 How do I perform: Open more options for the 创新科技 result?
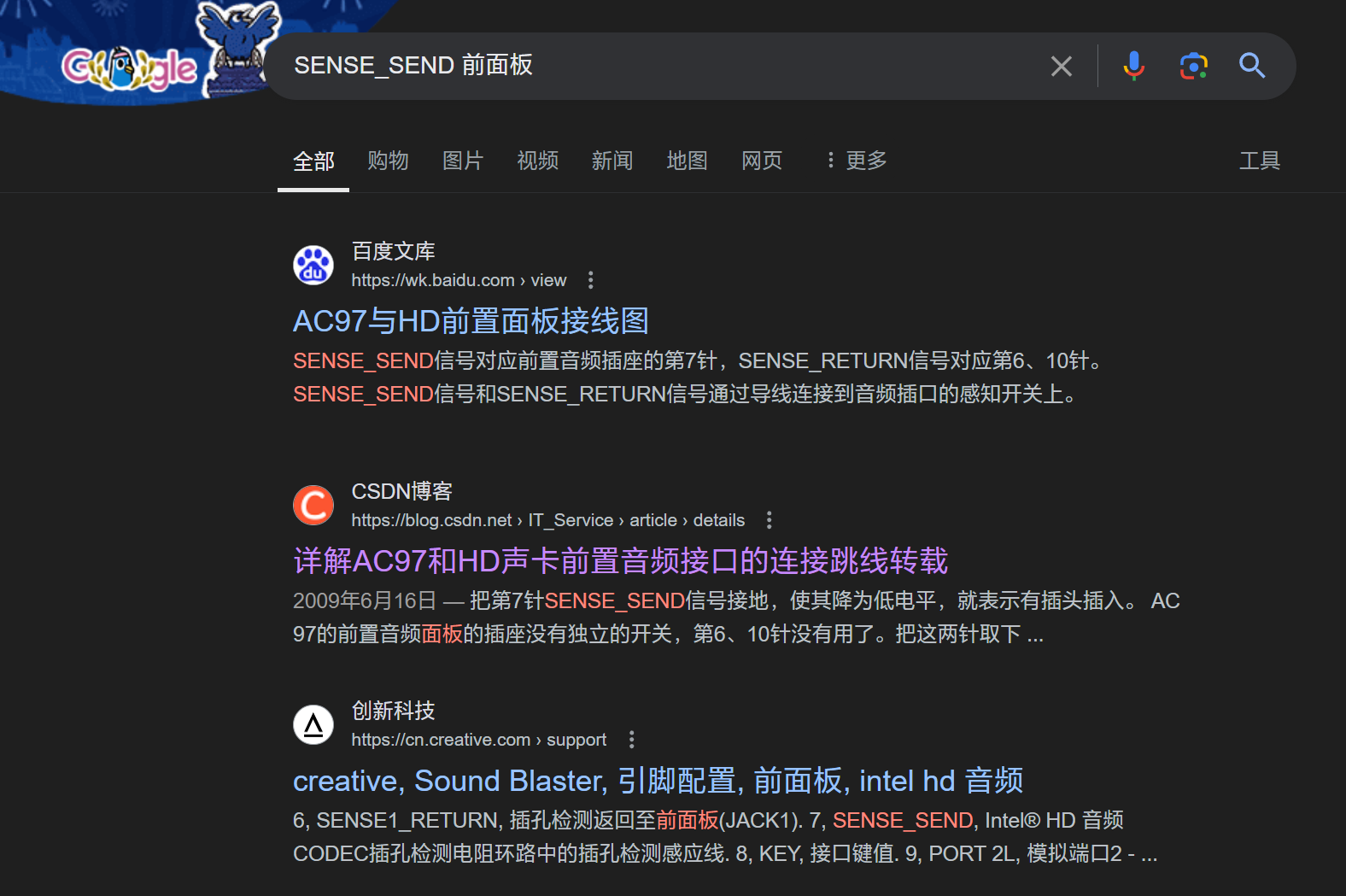[x=631, y=740]
